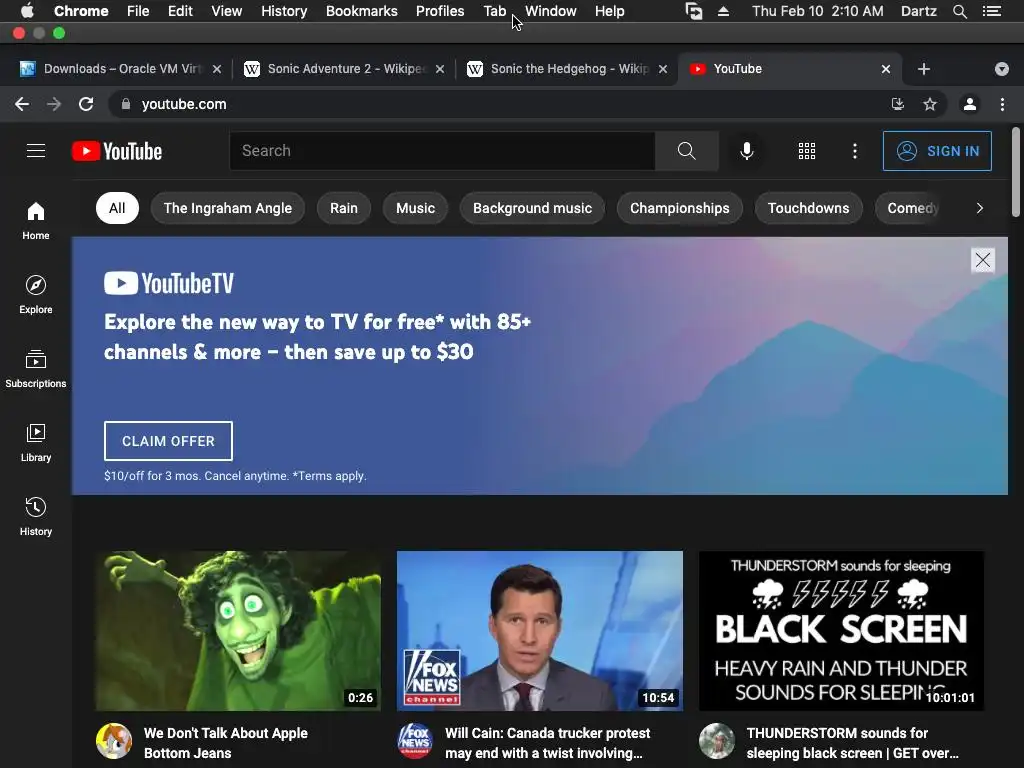Screen dimensions: 1024x768
Task: Open the History menu in menu bar
Action: (x=284, y=11)
